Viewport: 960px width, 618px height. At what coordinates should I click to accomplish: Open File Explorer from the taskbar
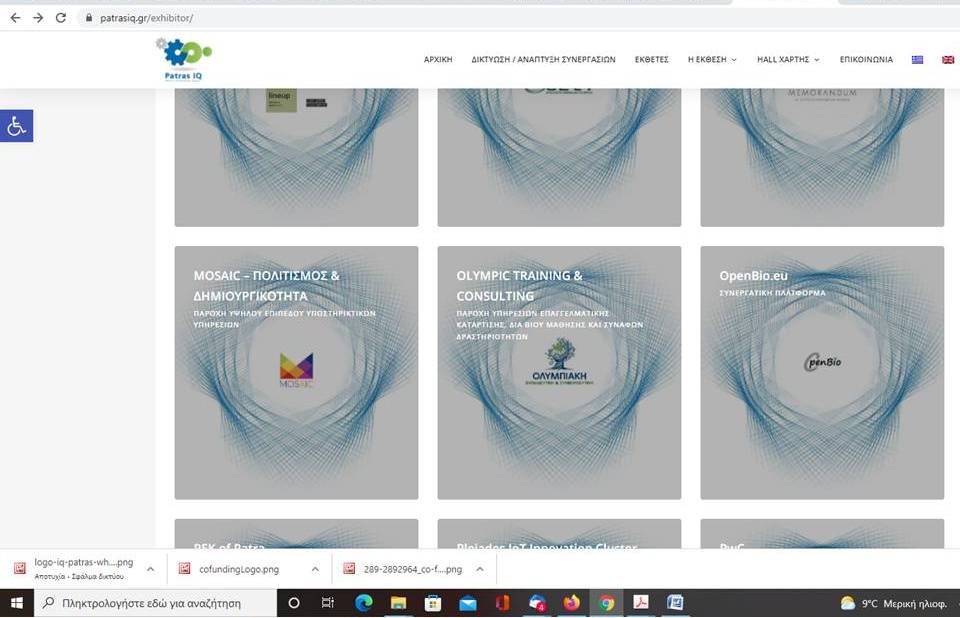point(399,603)
